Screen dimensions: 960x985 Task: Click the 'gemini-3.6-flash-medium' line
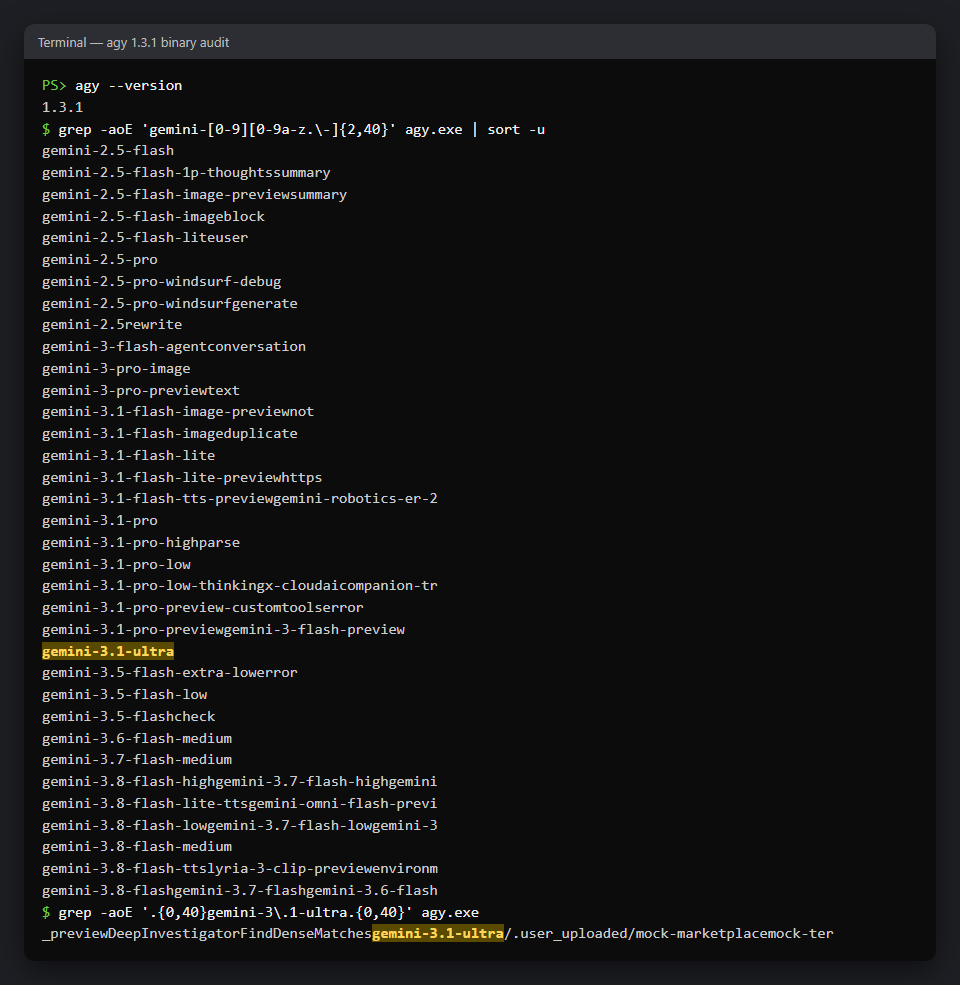[x=137, y=739]
